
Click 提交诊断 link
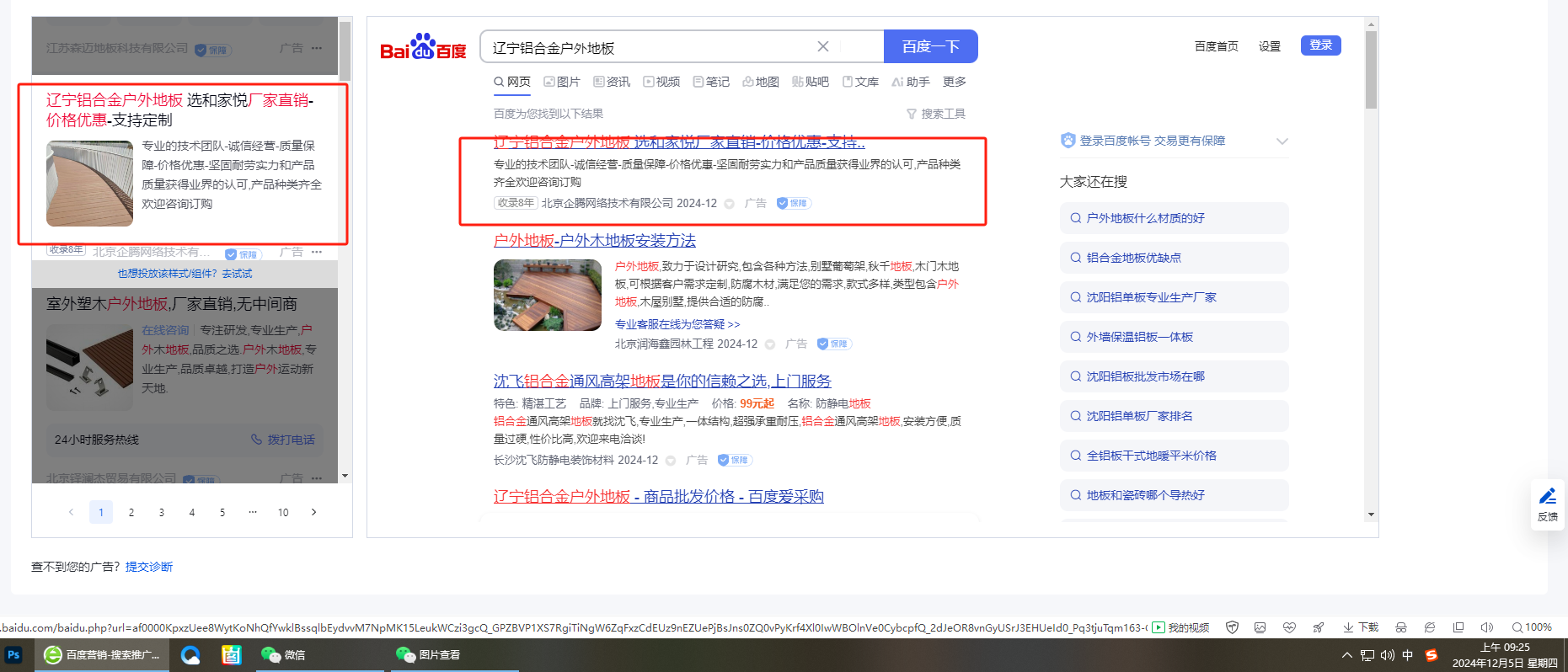click(149, 567)
